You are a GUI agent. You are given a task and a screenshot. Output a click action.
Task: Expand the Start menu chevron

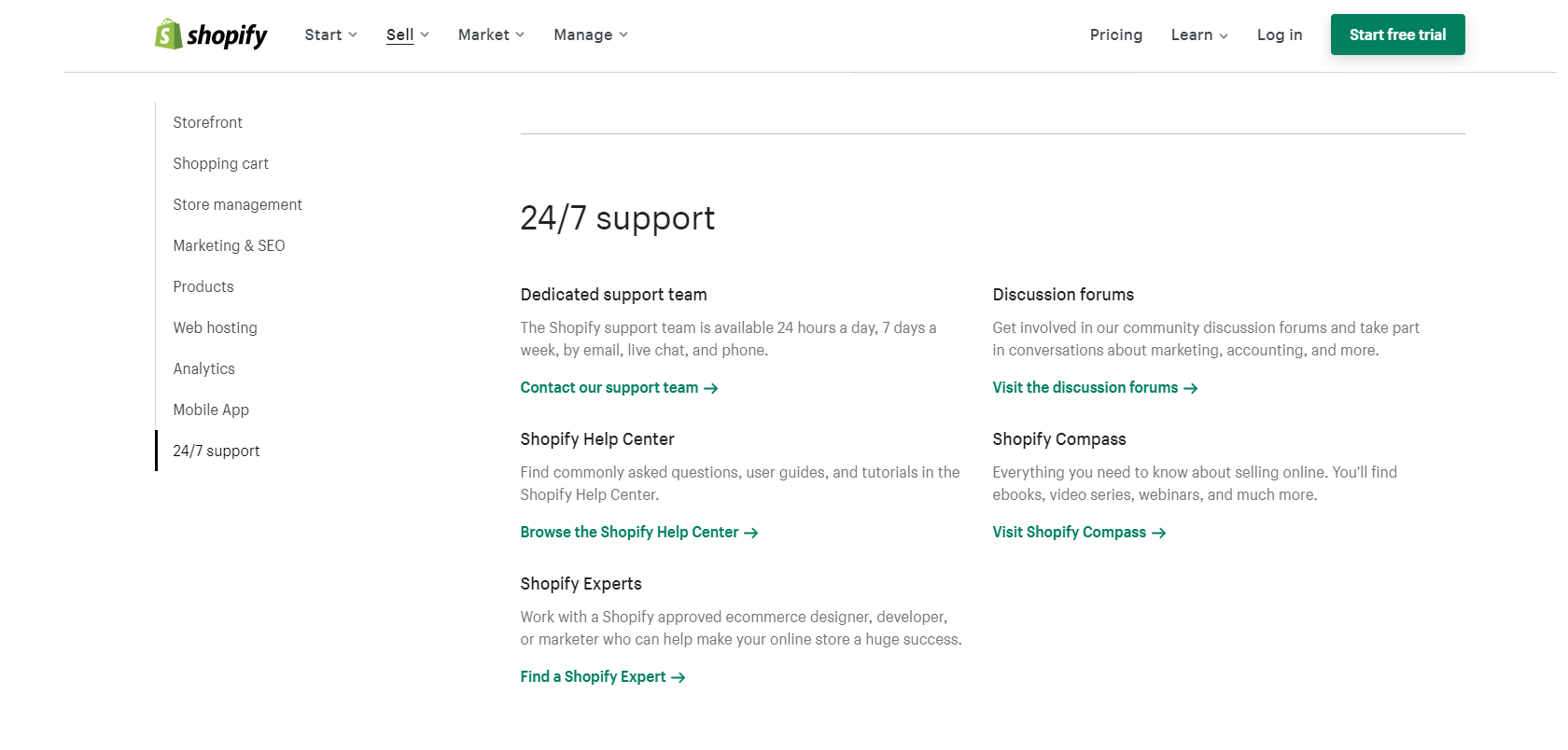(x=353, y=35)
